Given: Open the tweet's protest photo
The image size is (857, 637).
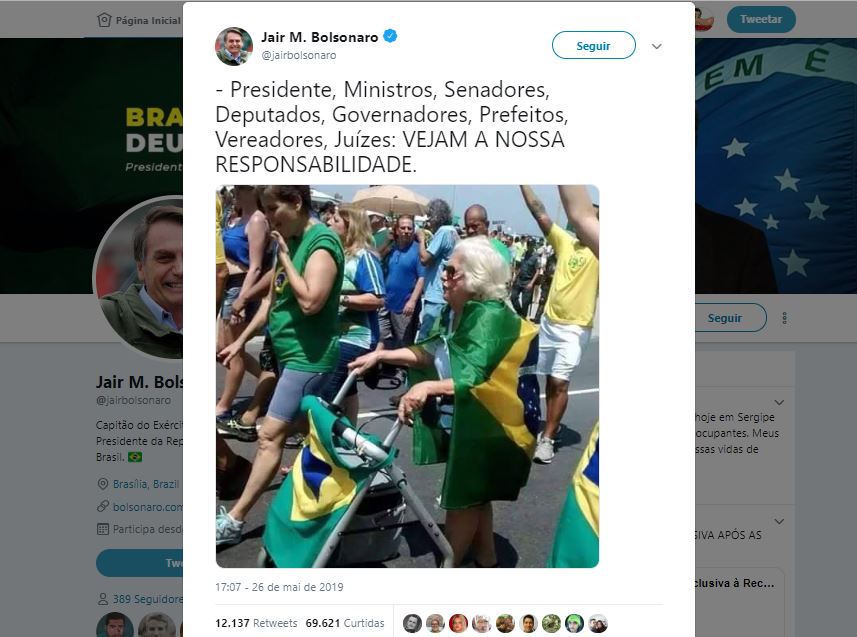Looking at the screenshot, I should coord(407,376).
